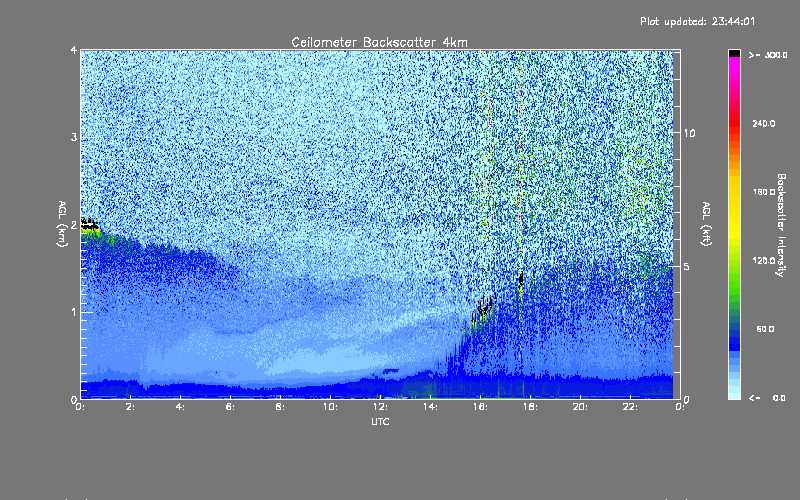
Task: Click the '120.0' colorbar value
Action: pyautogui.click(x=764, y=260)
